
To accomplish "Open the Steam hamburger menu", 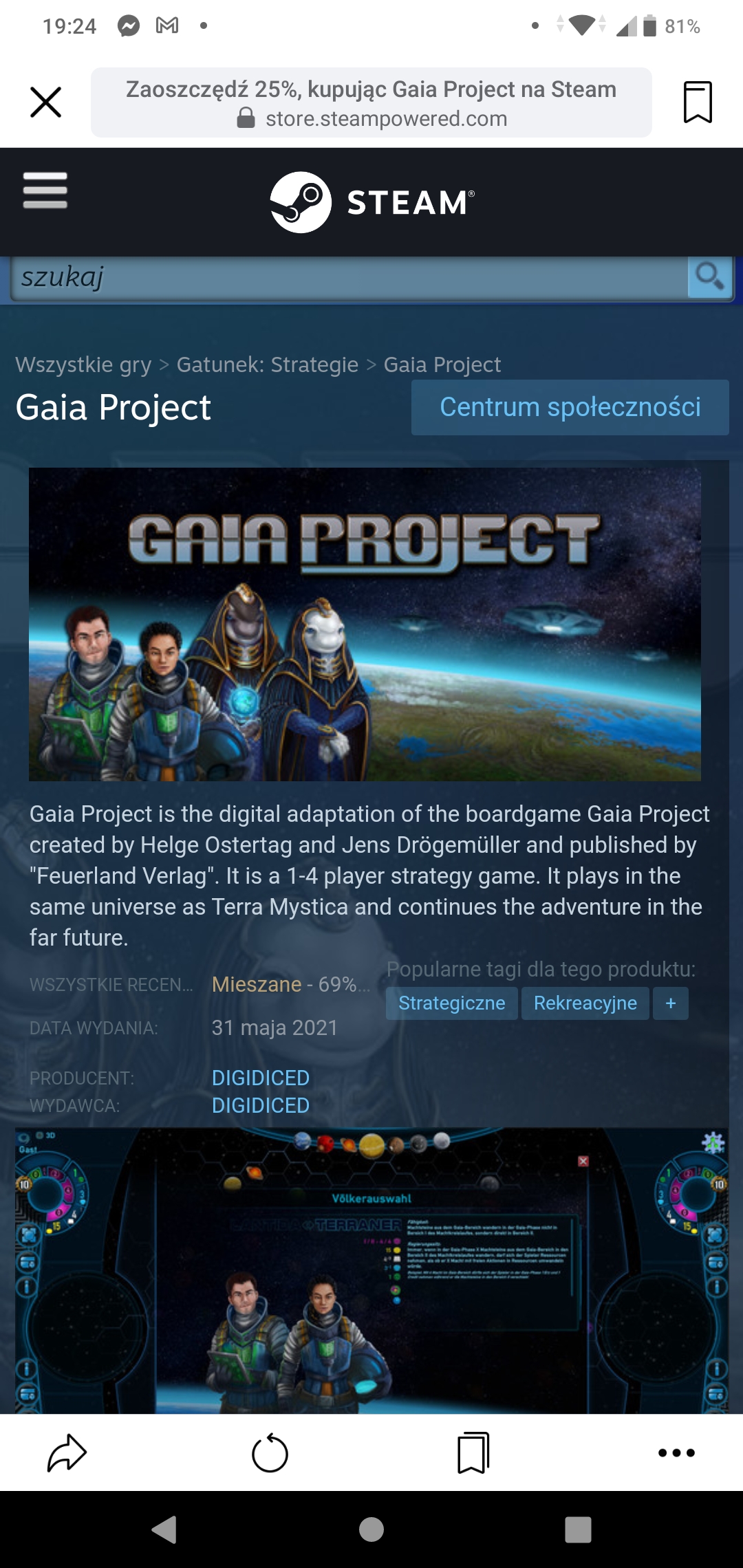I will tap(45, 190).
